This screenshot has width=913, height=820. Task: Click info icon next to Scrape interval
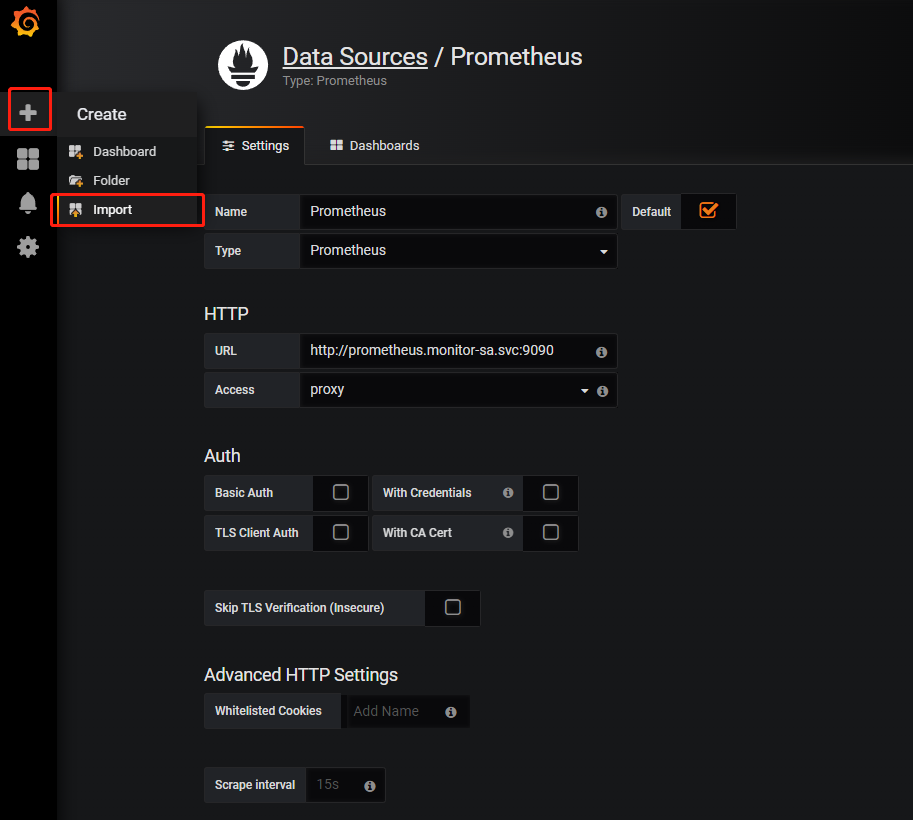tap(369, 786)
